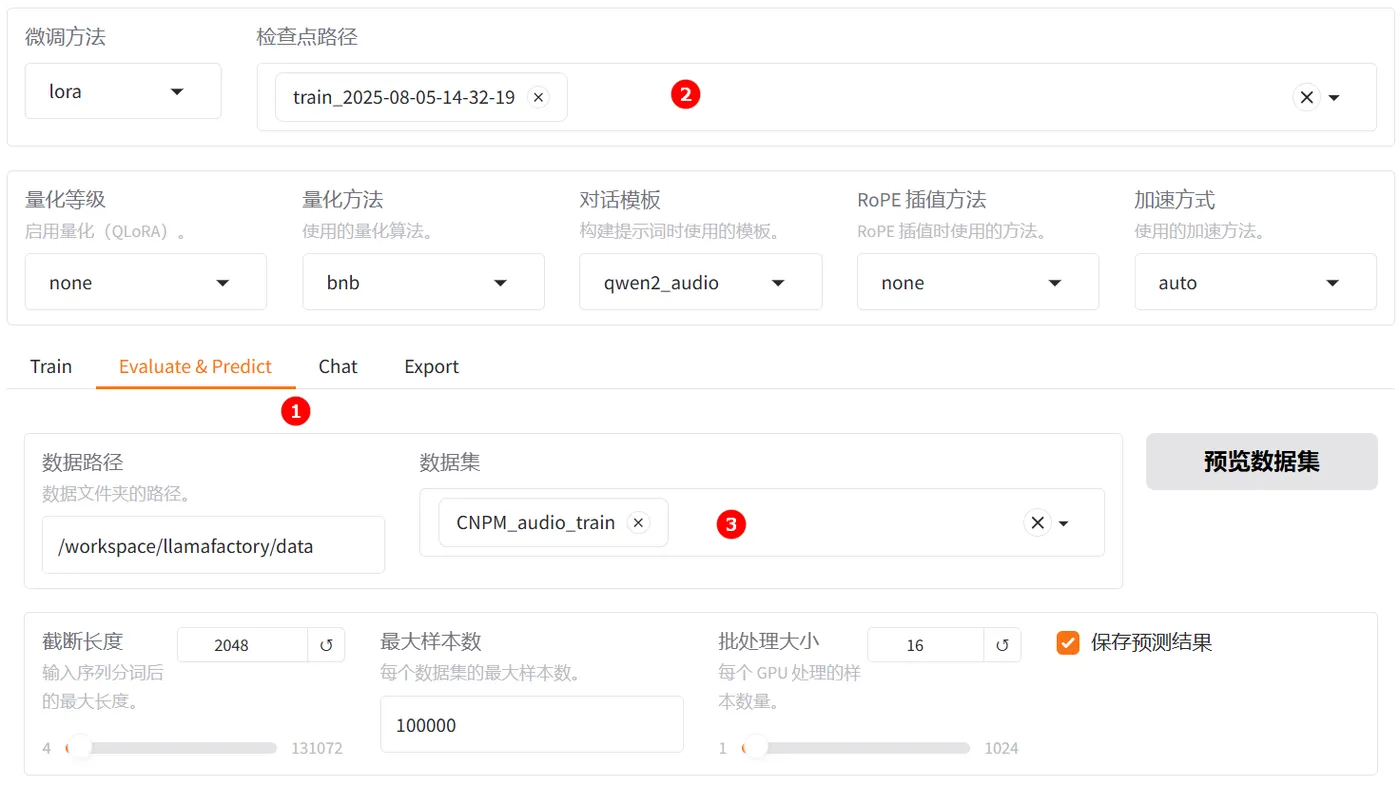Click the 最大样本数 label

coord(431,641)
